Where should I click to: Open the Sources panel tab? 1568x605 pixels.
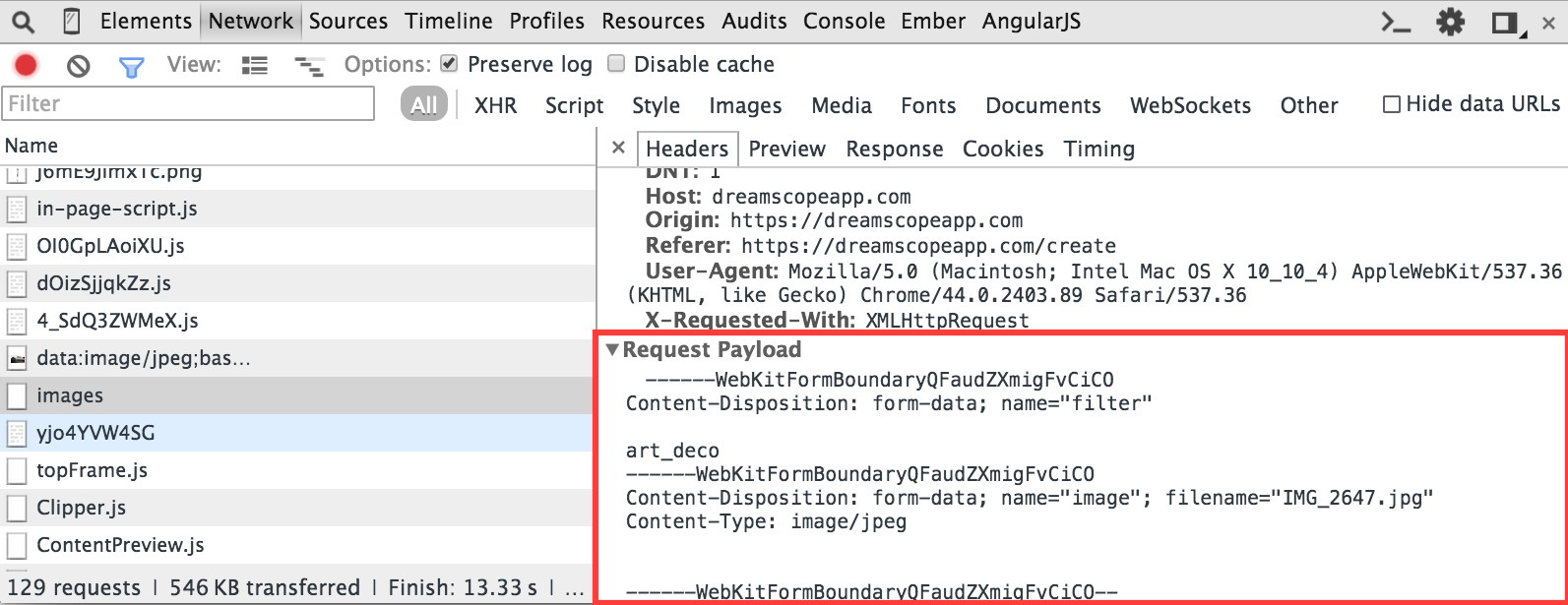tap(348, 21)
